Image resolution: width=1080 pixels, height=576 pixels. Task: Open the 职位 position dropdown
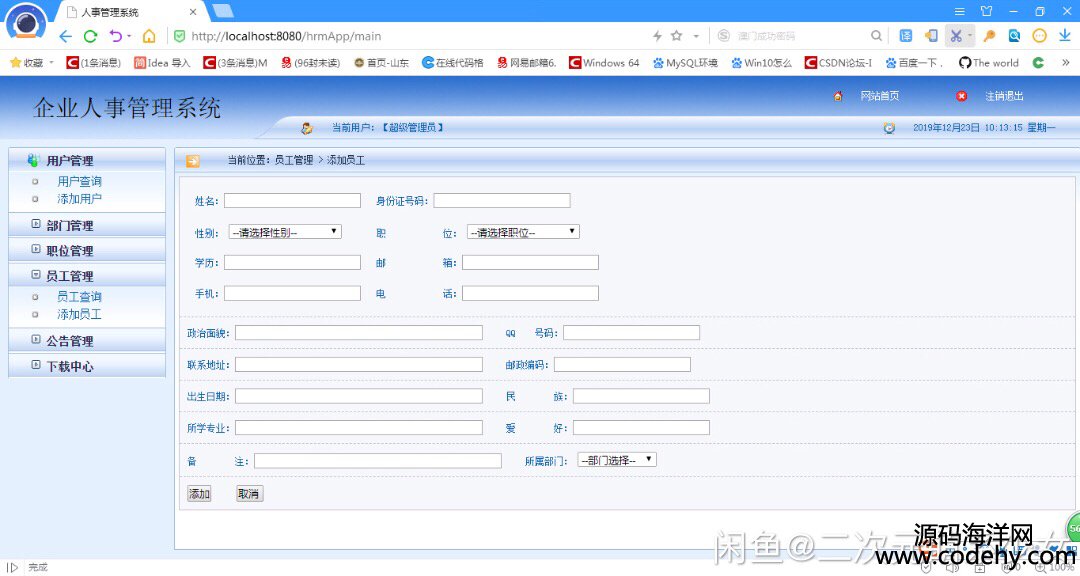(523, 232)
